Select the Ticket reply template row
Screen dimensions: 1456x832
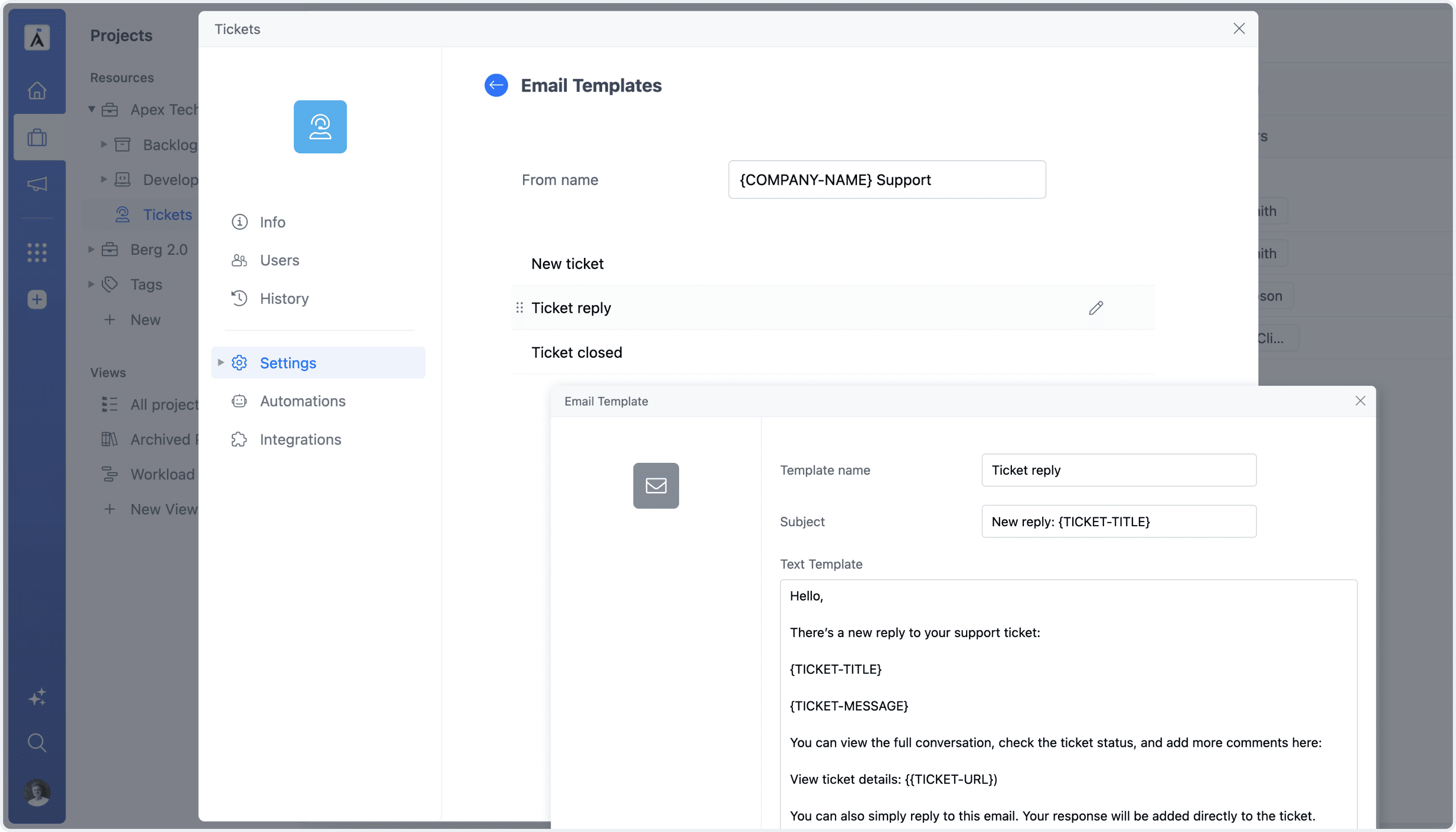[x=833, y=308]
